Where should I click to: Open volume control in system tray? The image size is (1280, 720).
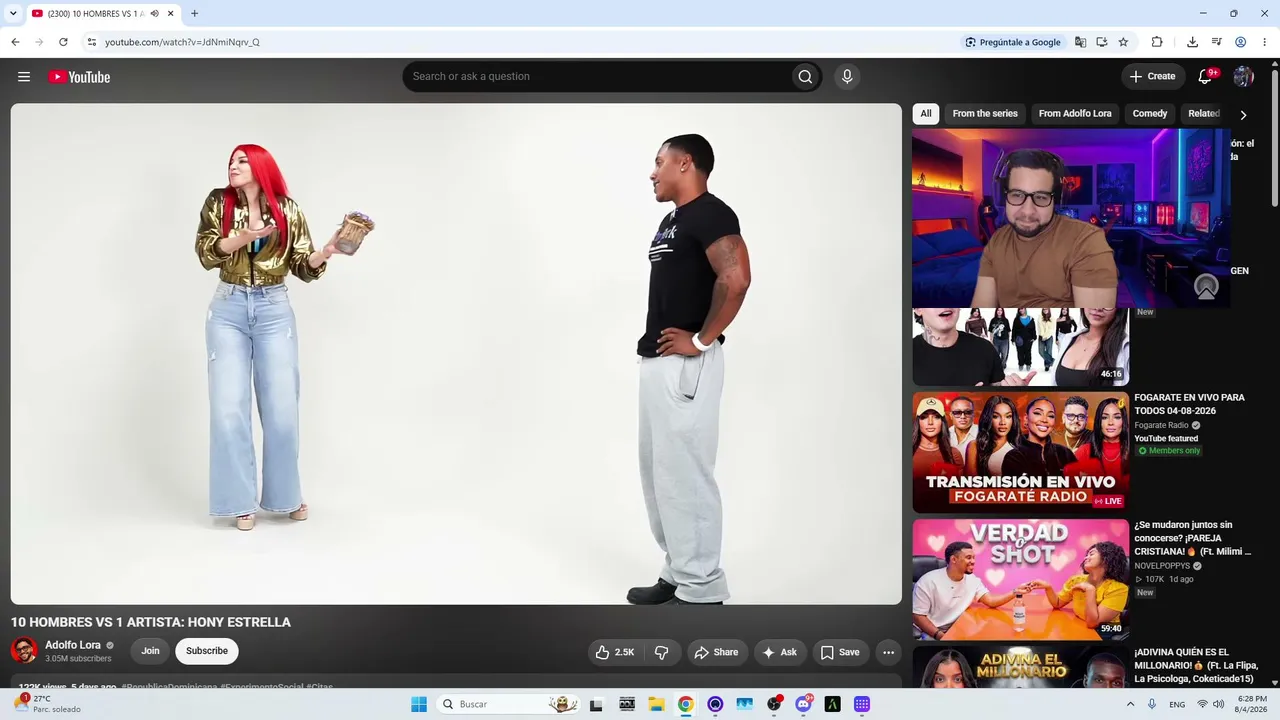click(x=1218, y=704)
